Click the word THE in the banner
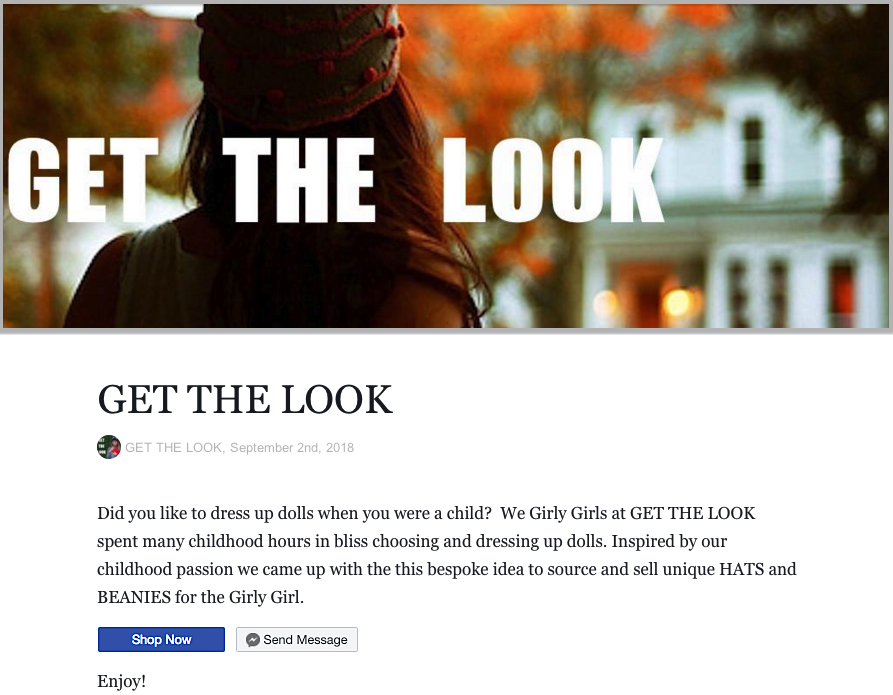The height and width of the screenshot is (695, 893). 299,180
